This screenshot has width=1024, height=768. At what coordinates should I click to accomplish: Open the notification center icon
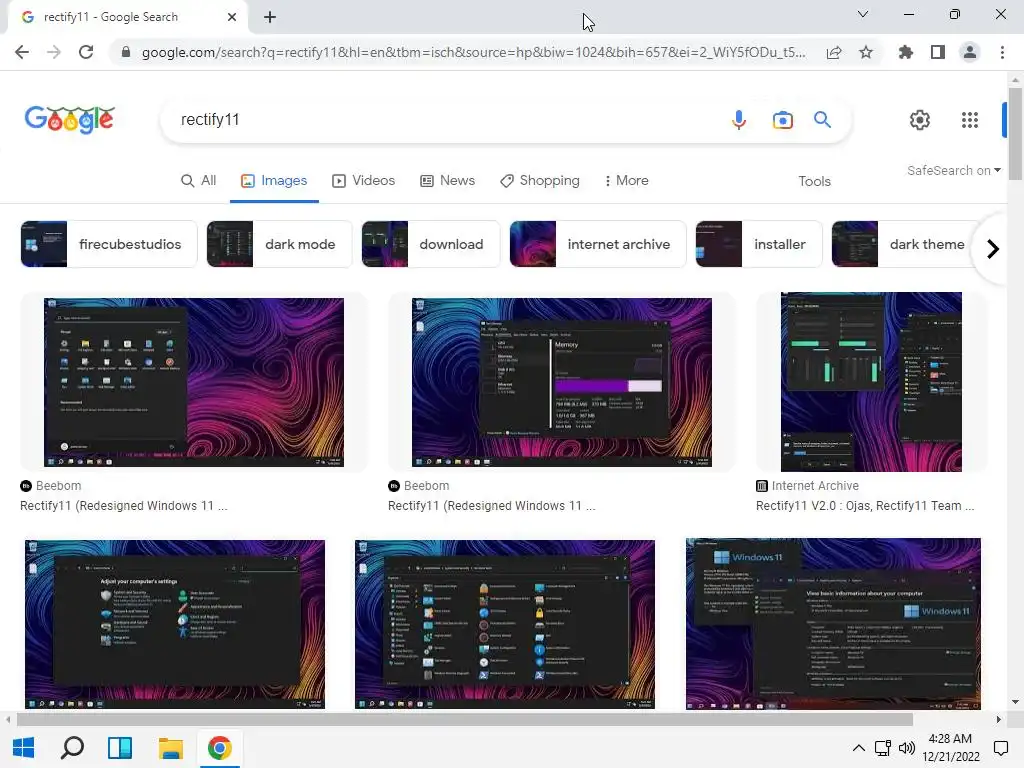pyautogui.click(x=1000, y=748)
